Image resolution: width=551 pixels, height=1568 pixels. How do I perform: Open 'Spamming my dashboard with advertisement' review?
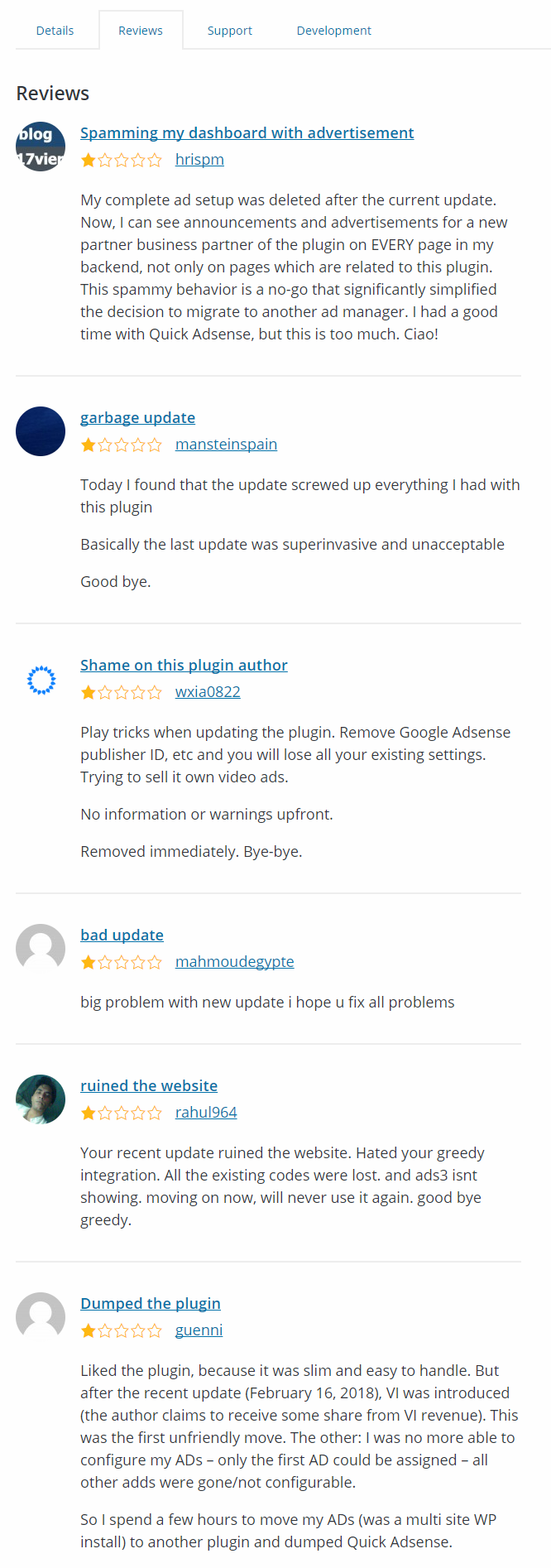pos(247,133)
